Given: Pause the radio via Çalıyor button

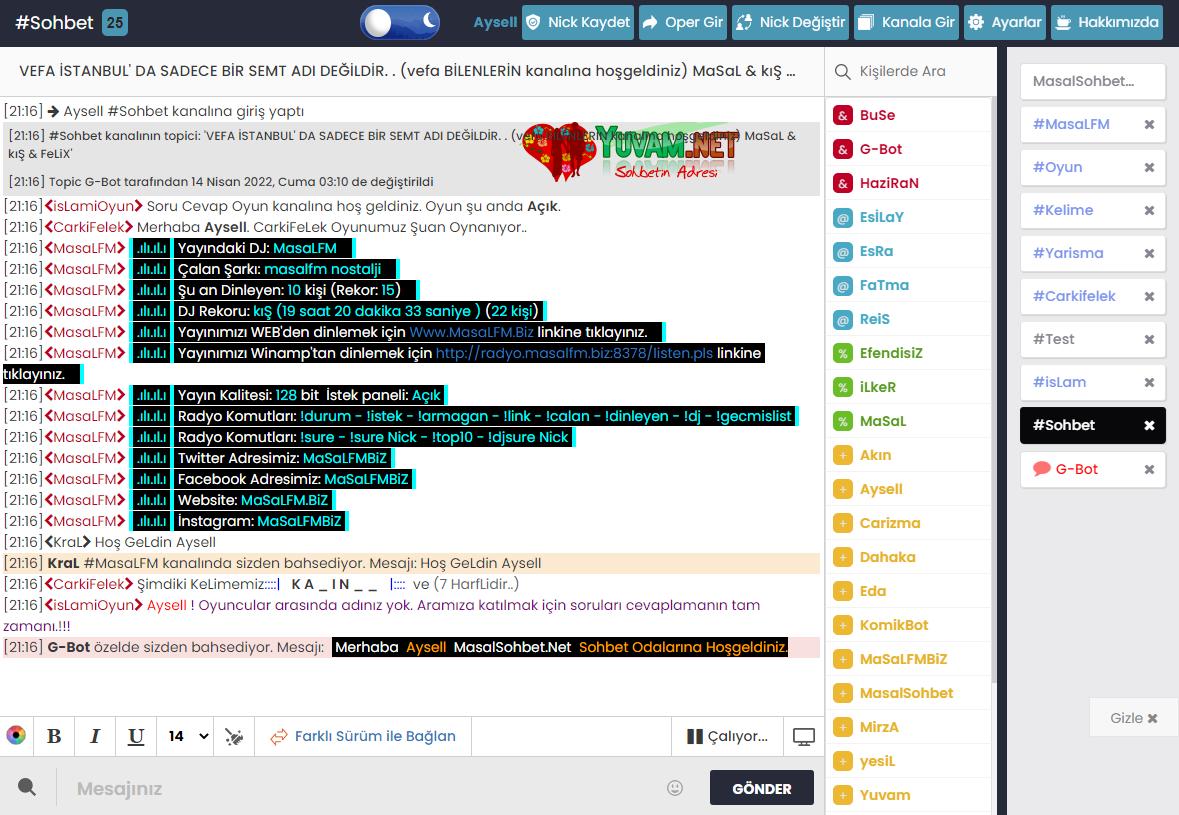Looking at the screenshot, I should 727,737.
